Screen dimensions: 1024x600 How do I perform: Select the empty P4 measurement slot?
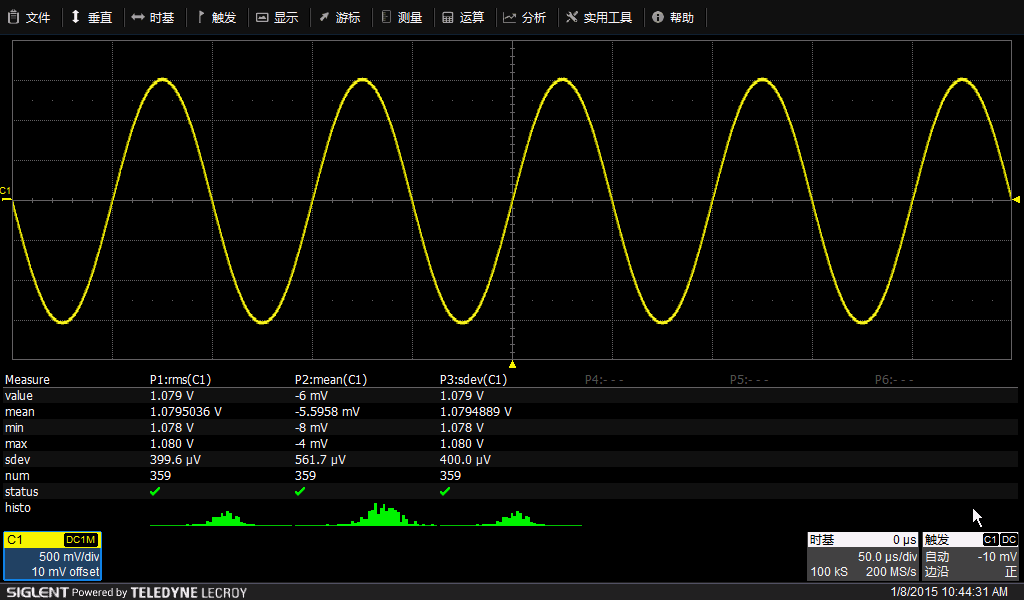tap(603, 380)
